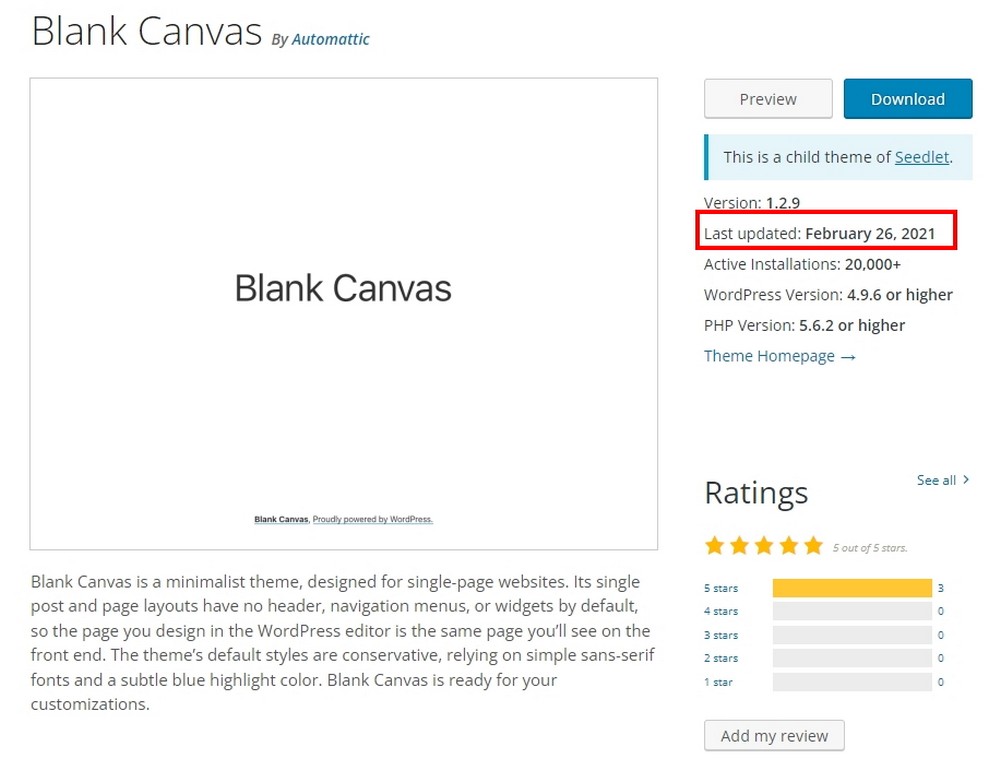The image size is (1000, 758).
Task: Click the See all chevron icon
Action: tap(966, 479)
